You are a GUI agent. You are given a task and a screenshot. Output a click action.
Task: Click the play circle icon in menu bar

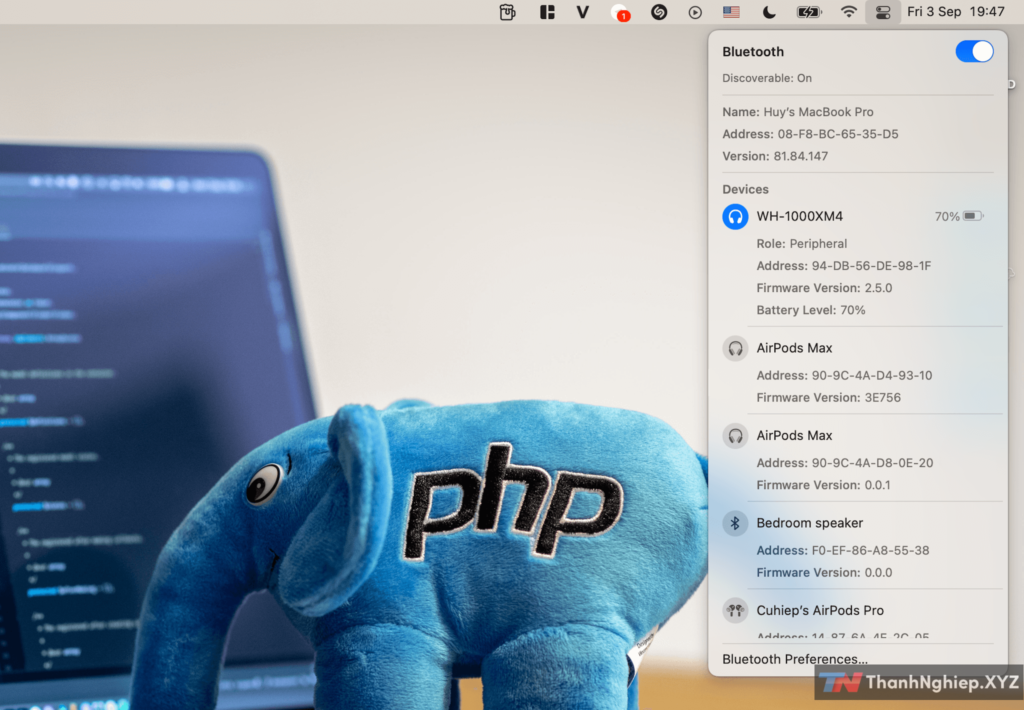(695, 12)
